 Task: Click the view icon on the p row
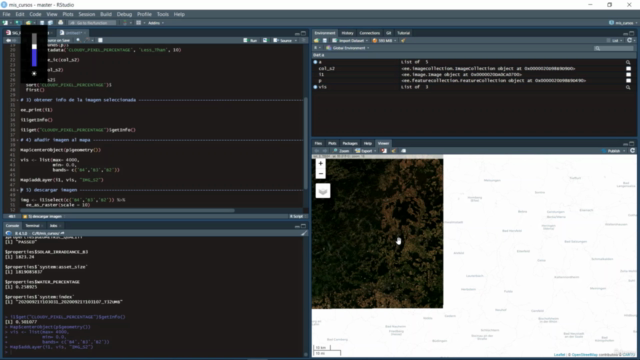629,81
